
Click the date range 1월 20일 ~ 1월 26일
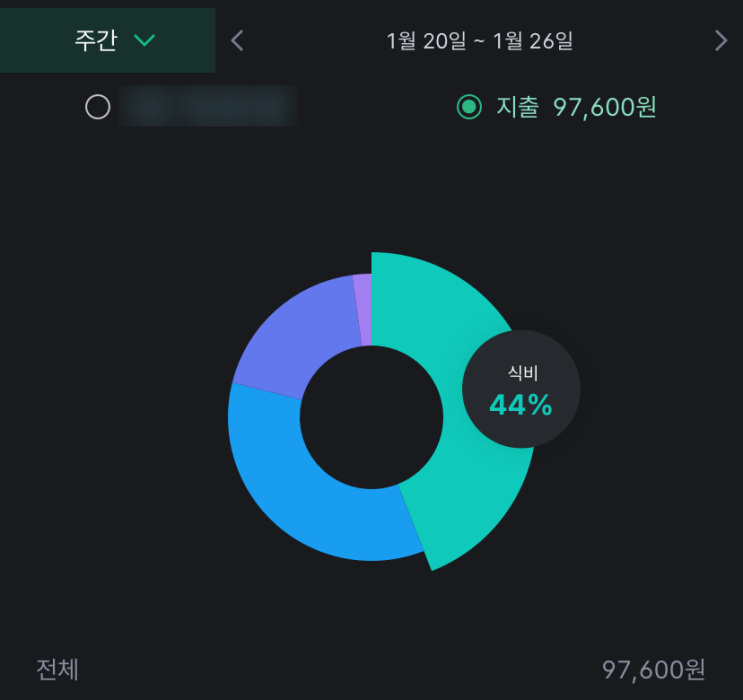(480, 41)
